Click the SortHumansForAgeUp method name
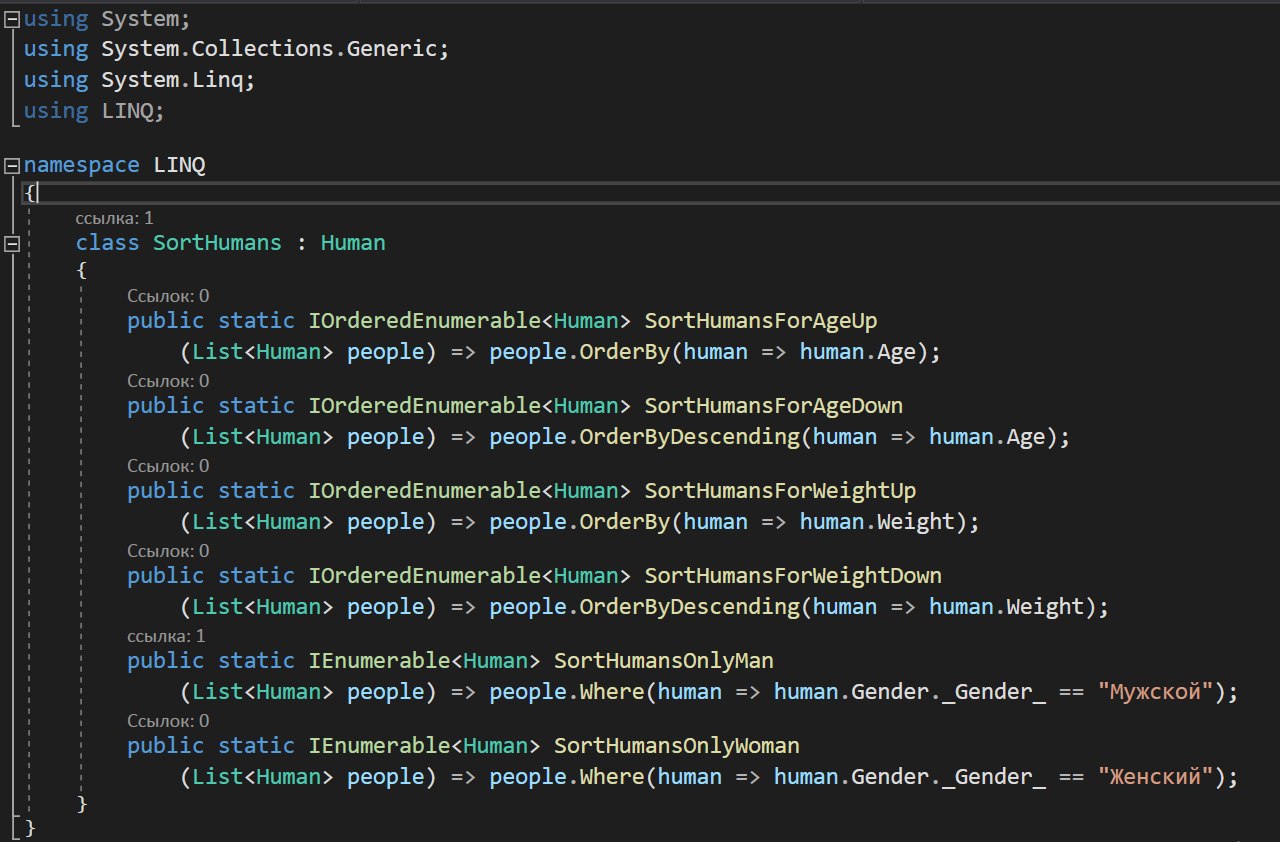Viewport: 1280px width, 842px height. click(x=760, y=321)
